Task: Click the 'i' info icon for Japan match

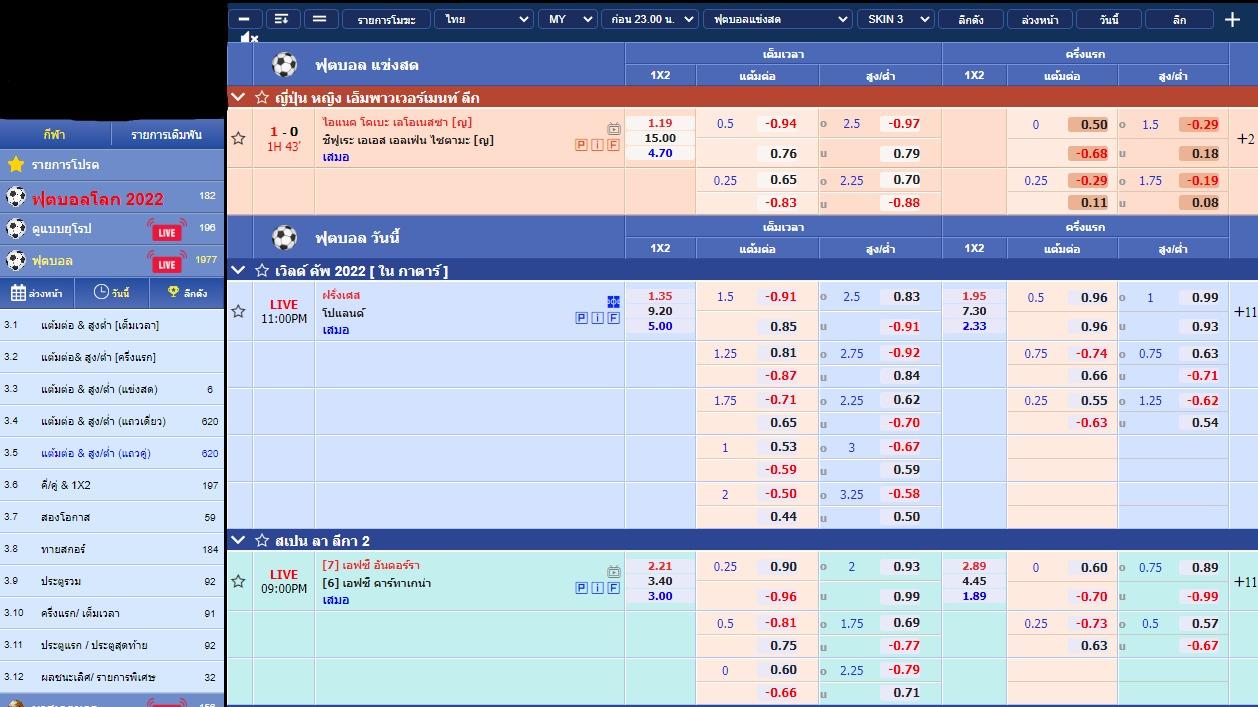Action: pyautogui.click(x=597, y=145)
